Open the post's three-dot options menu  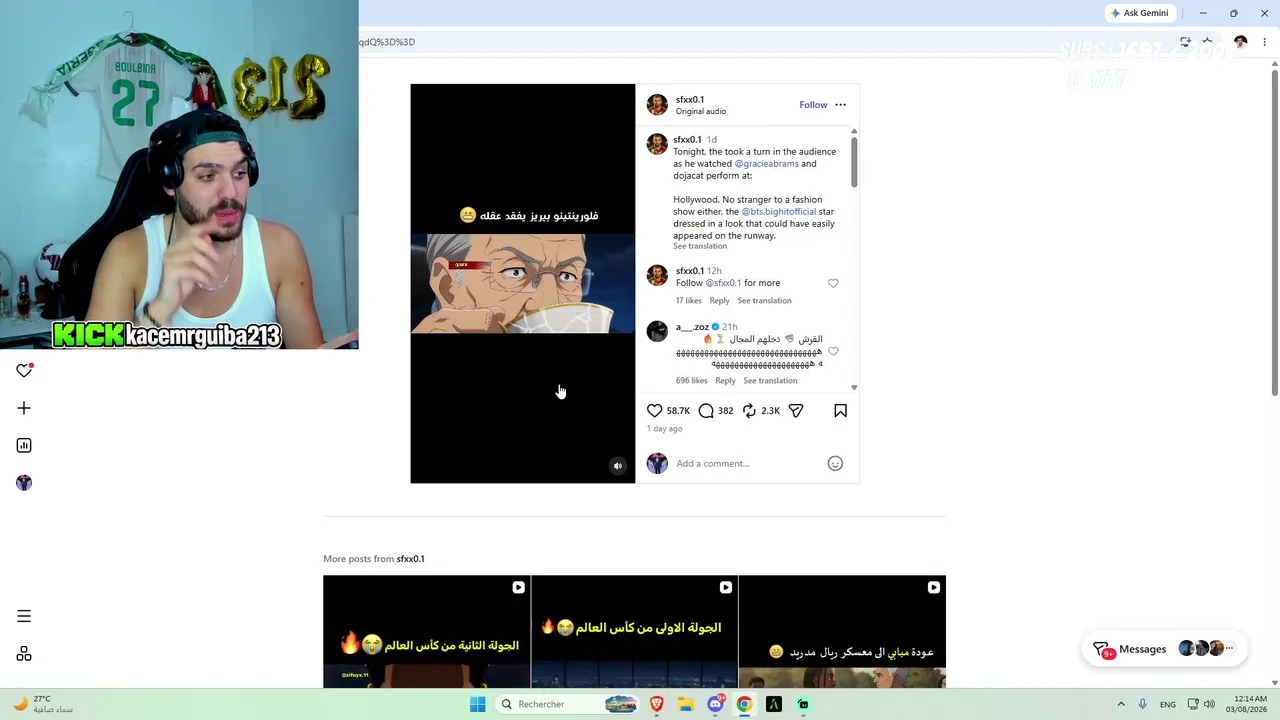pos(840,104)
